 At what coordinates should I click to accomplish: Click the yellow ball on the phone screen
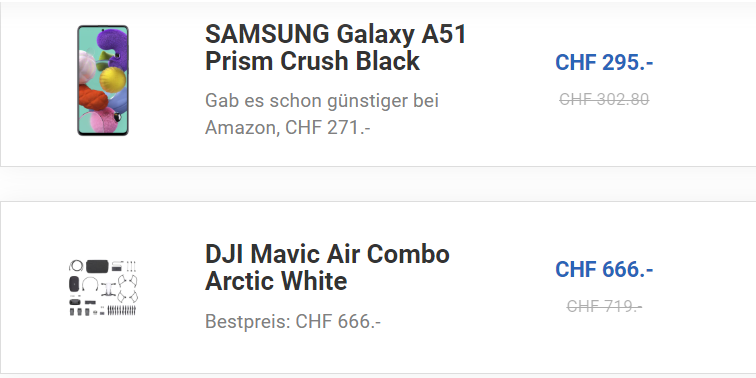click(x=113, y=80)
